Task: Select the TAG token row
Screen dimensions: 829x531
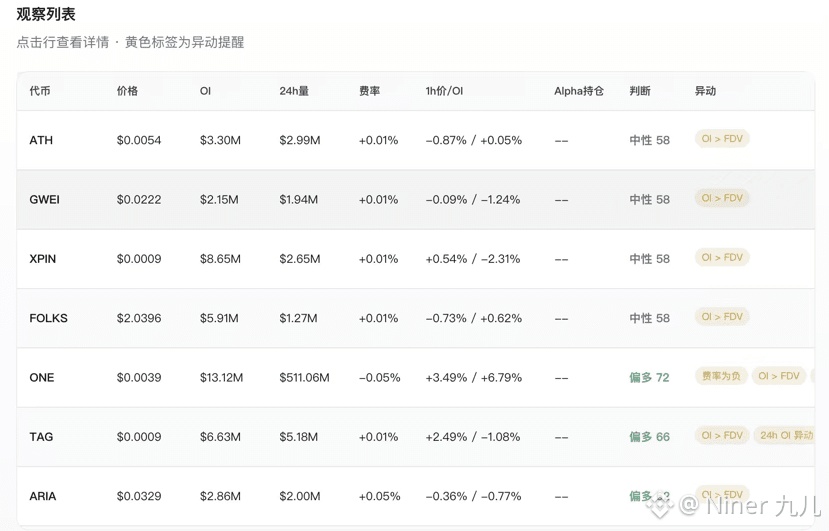Action: click(416, 437)
